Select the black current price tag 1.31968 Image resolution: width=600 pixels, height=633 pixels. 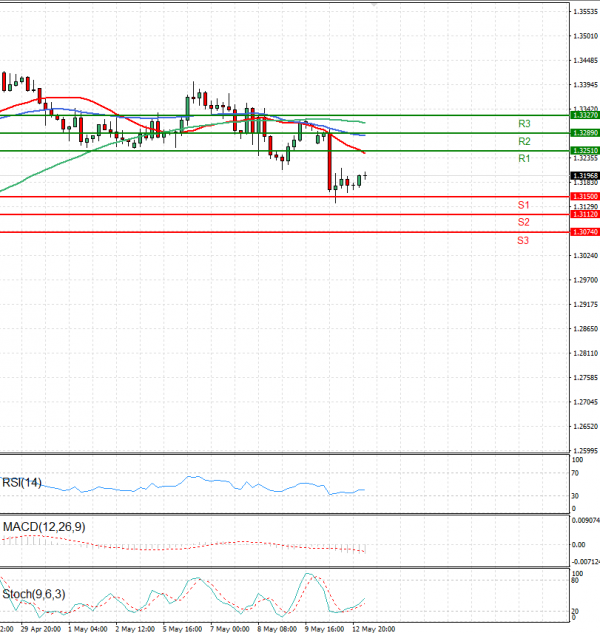click(x=585, y=176)
